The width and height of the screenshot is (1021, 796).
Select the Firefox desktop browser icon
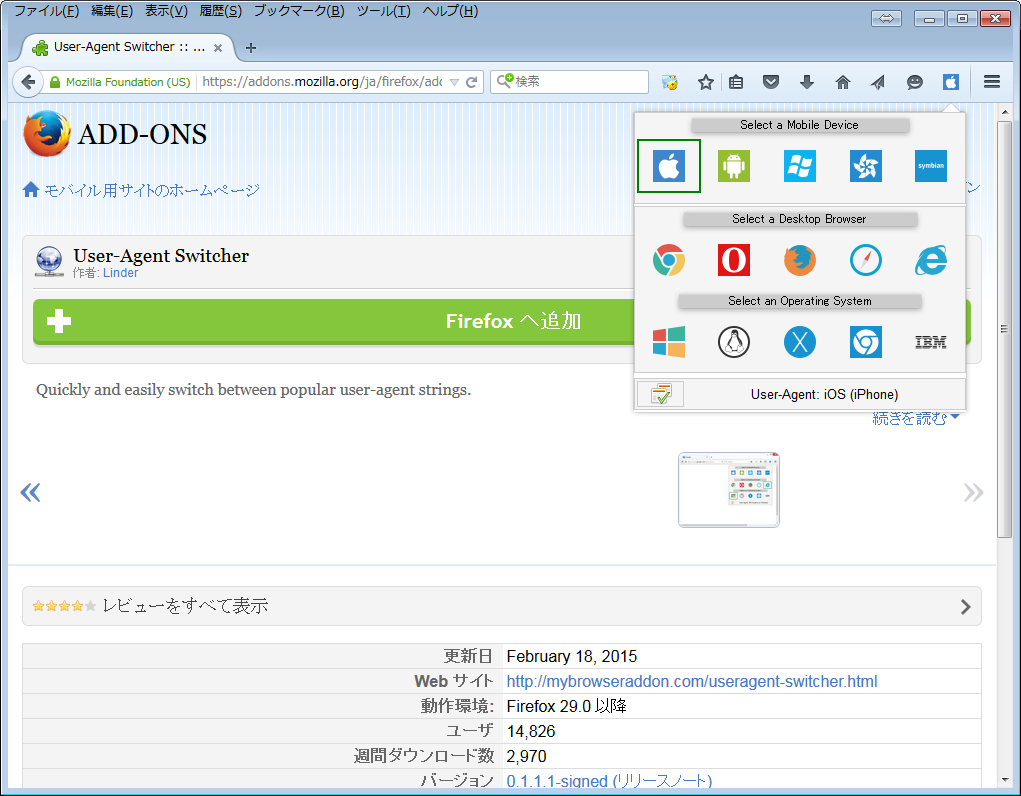(800, 261)
